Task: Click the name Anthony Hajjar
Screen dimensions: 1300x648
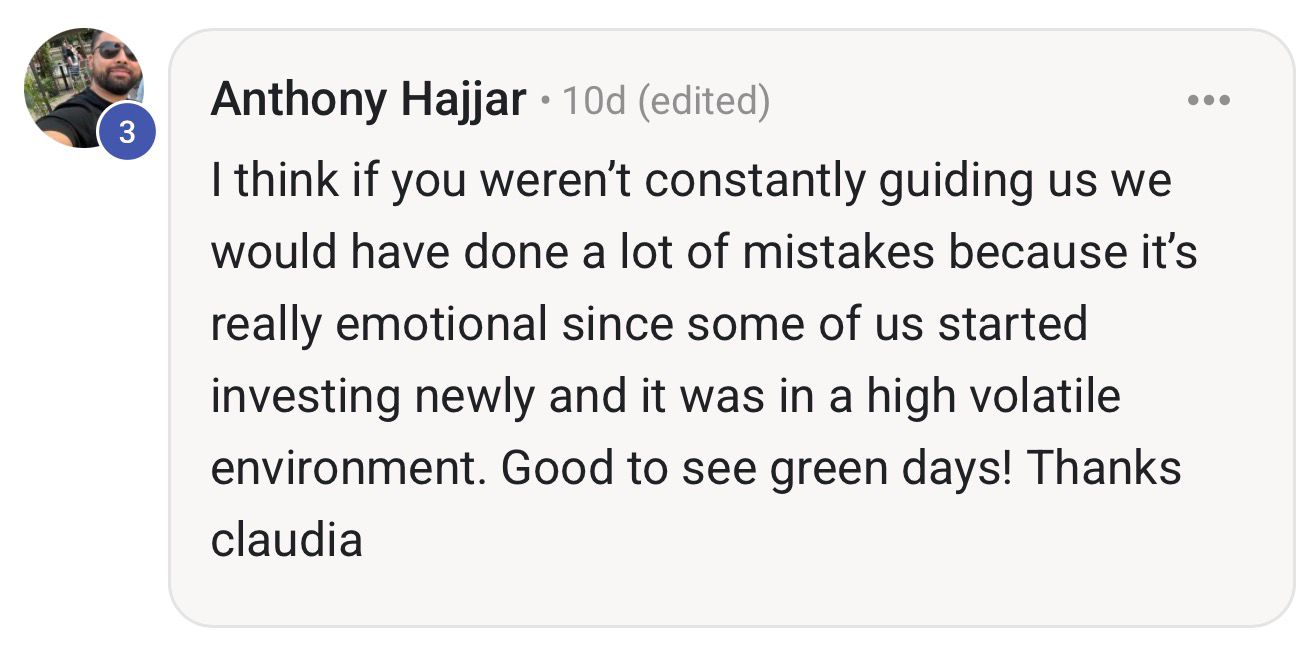Action: coord(368,97)
